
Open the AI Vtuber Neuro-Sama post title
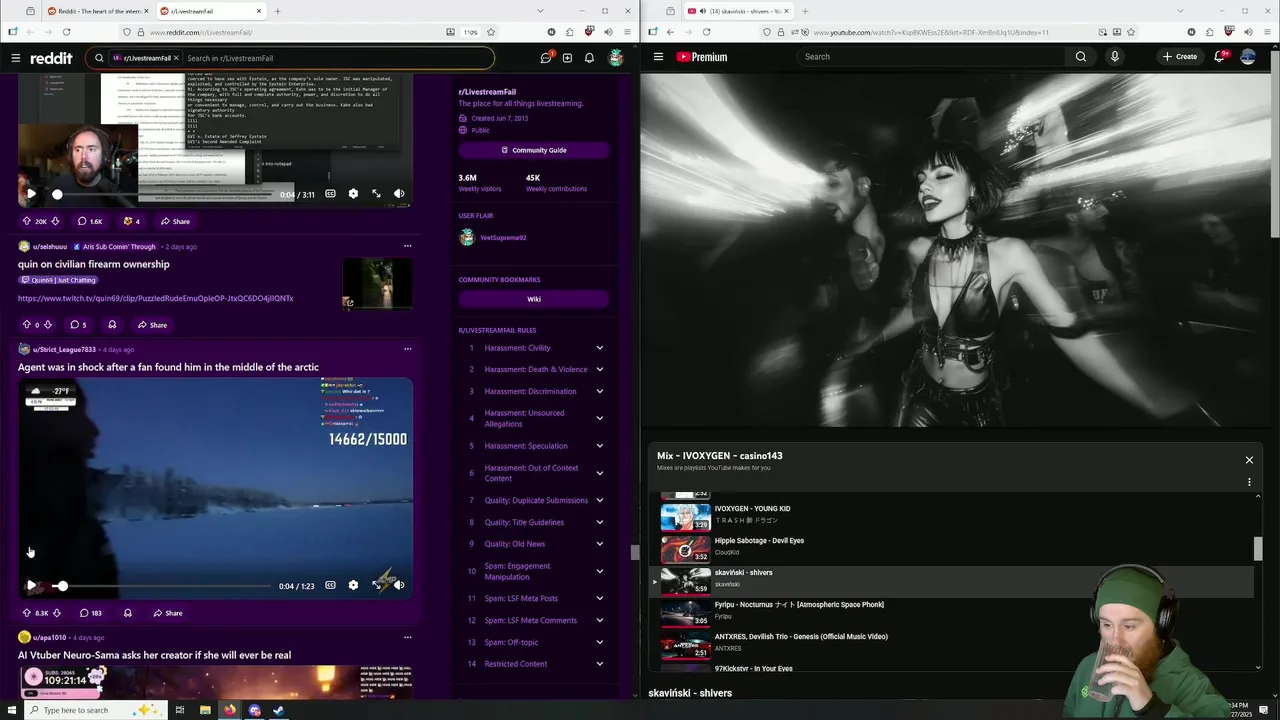tap(154, 655)
